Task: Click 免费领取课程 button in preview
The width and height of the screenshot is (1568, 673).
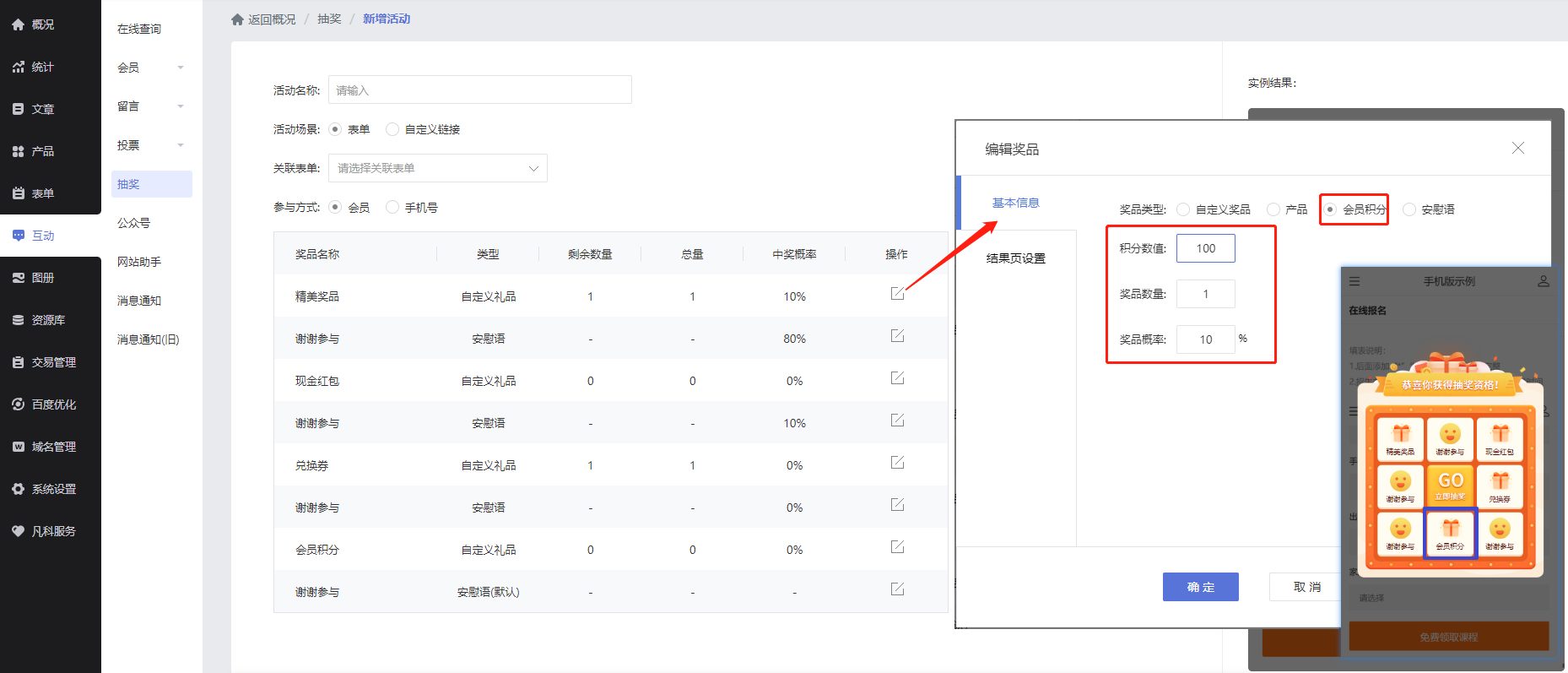Action: [x=1449, y=637]
